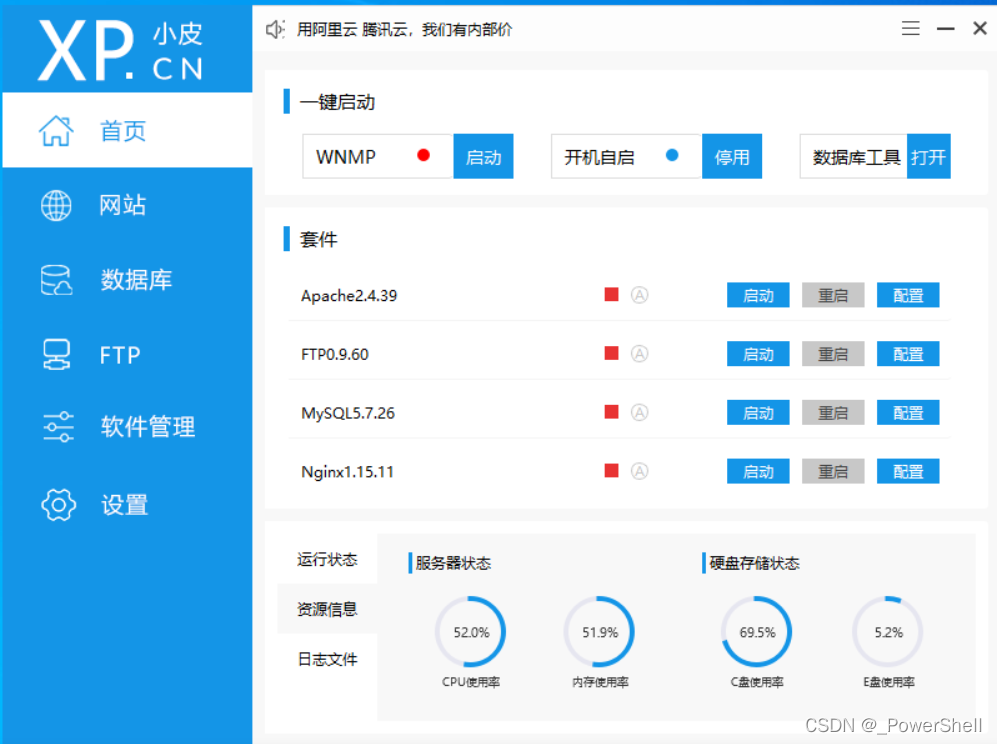Select the 网站 websites section
997x744 pixels.
click(x=123, y=205)
